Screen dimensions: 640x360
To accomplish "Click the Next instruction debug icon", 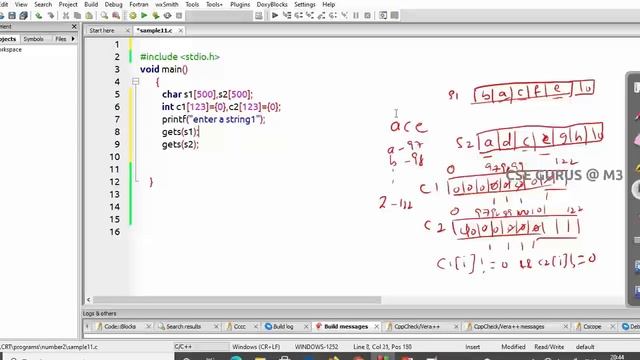I will pos(333,16).
